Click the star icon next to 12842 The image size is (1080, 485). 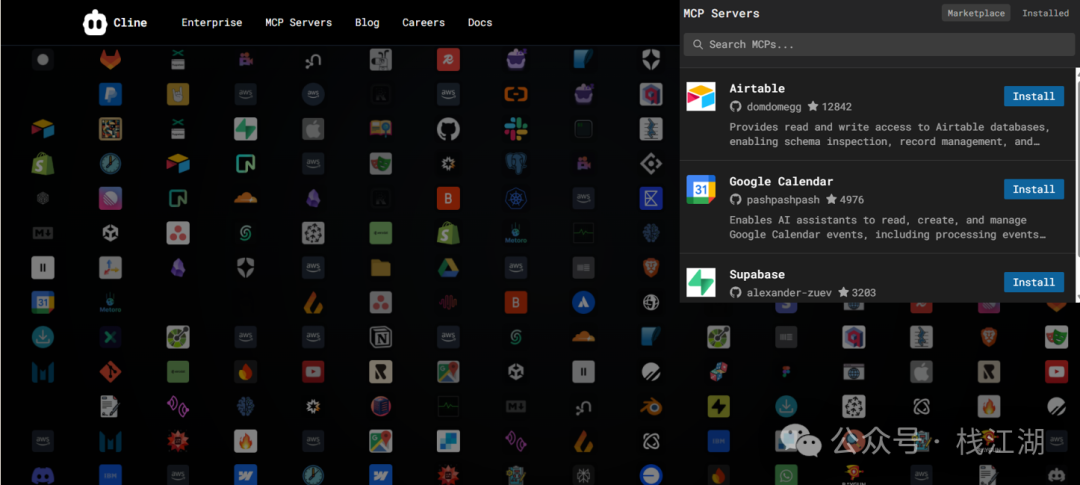813,107
